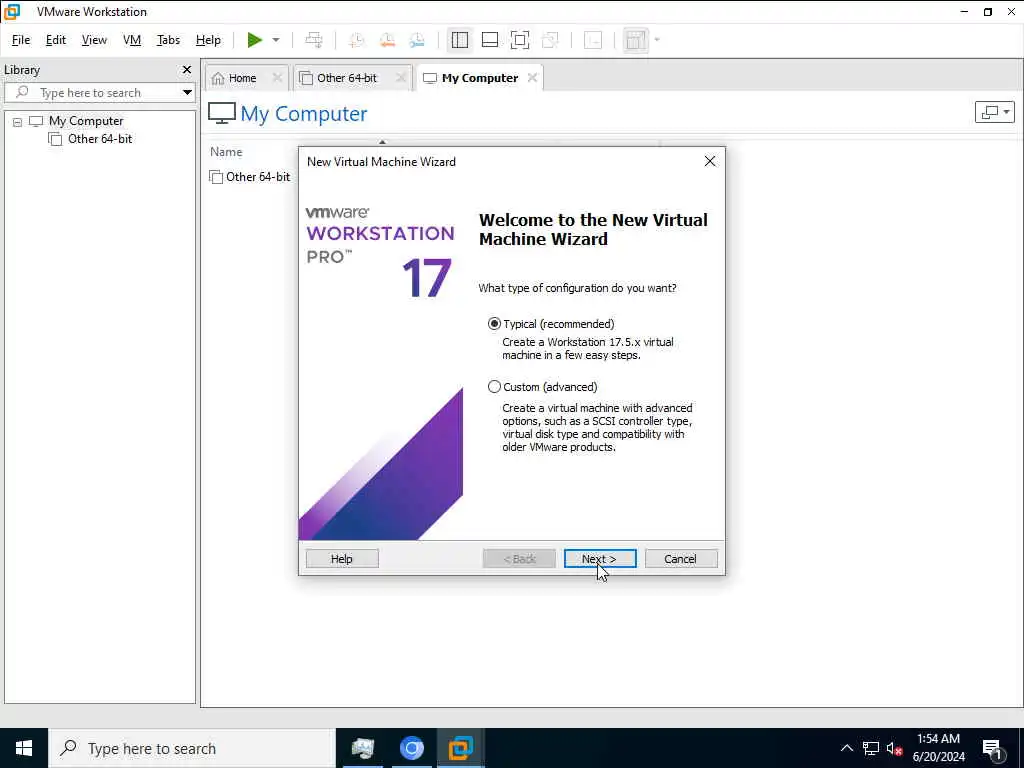Click the Enter Full Screen toolbar icon
The width and height of the screenshot is (1024, 768).
[x=520, y=40]
